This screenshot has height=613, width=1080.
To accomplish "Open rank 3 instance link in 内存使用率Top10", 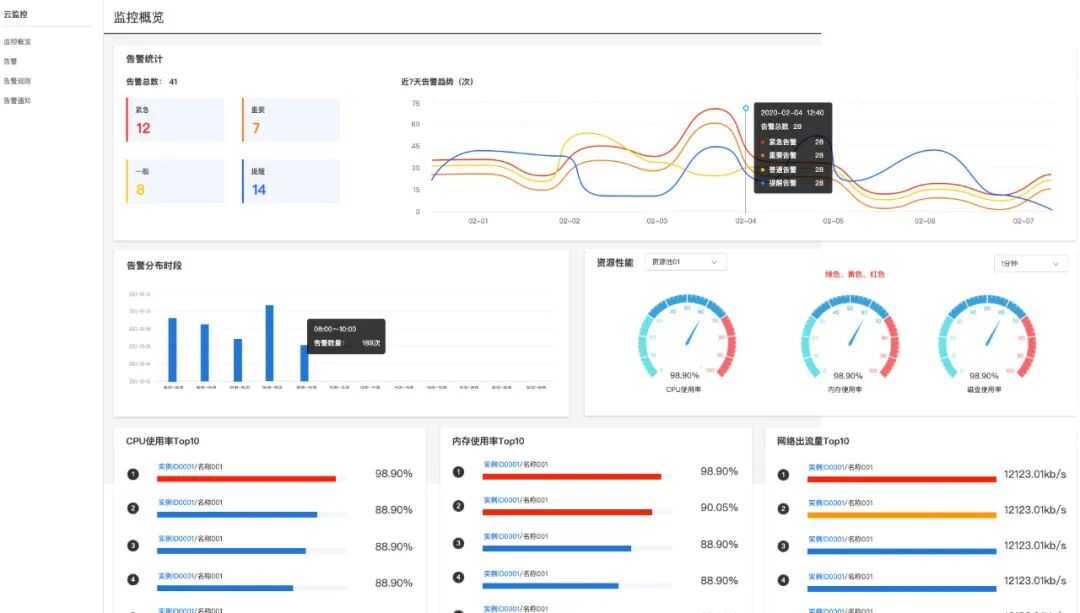I will pos(501,536).
